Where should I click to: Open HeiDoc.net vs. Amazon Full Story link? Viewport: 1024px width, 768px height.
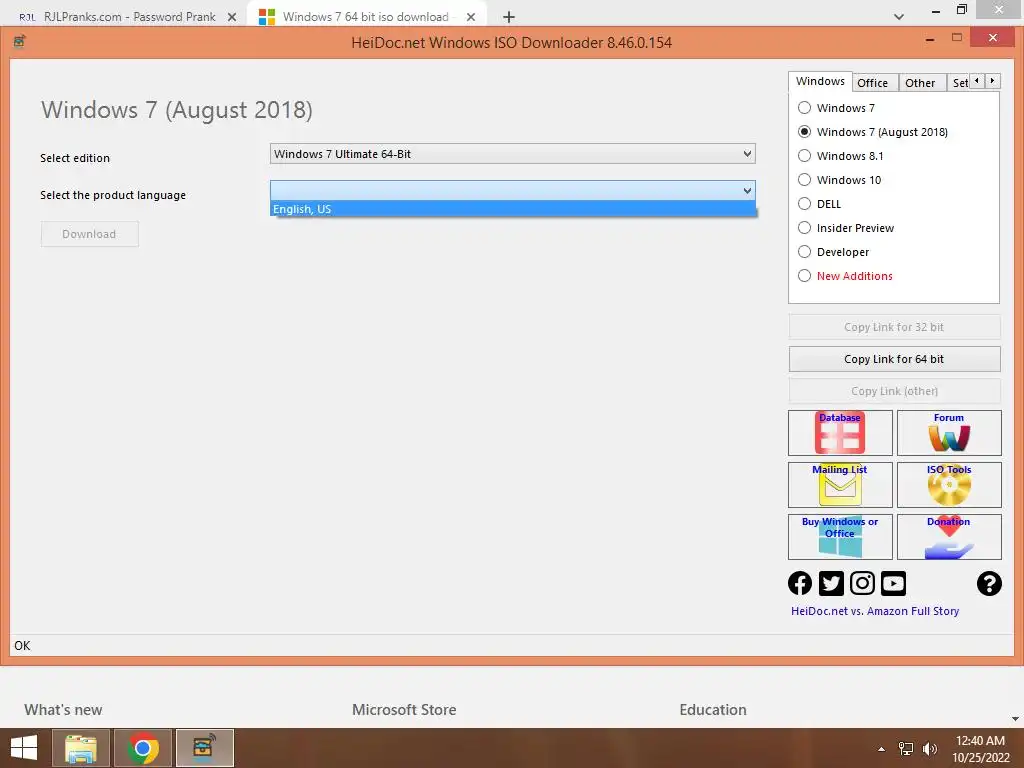point(875,611)
